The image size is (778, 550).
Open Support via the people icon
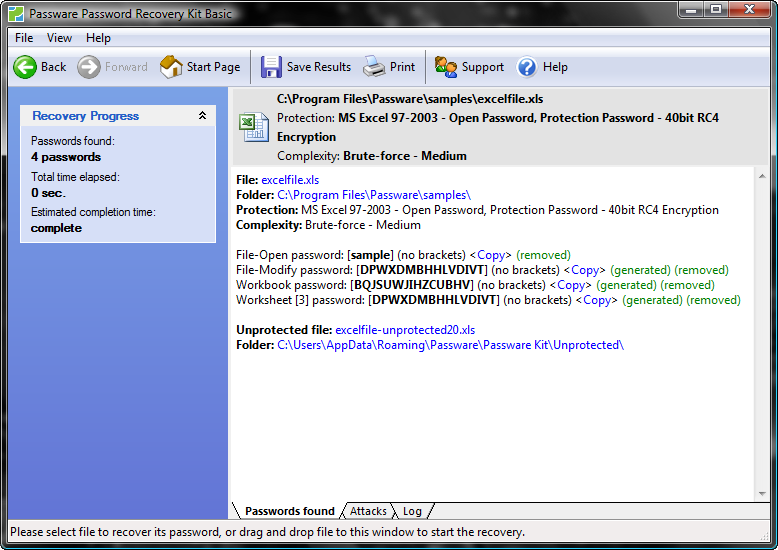pyautogui.click(x=446, y=67)
